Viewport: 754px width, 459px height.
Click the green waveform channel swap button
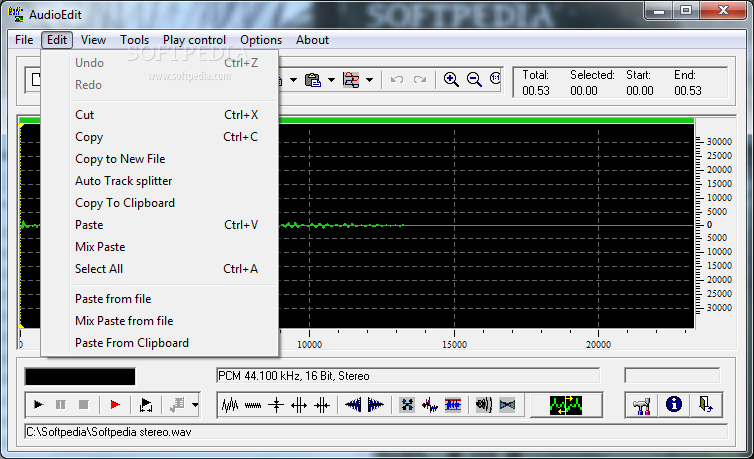click(x=566, y=405)
